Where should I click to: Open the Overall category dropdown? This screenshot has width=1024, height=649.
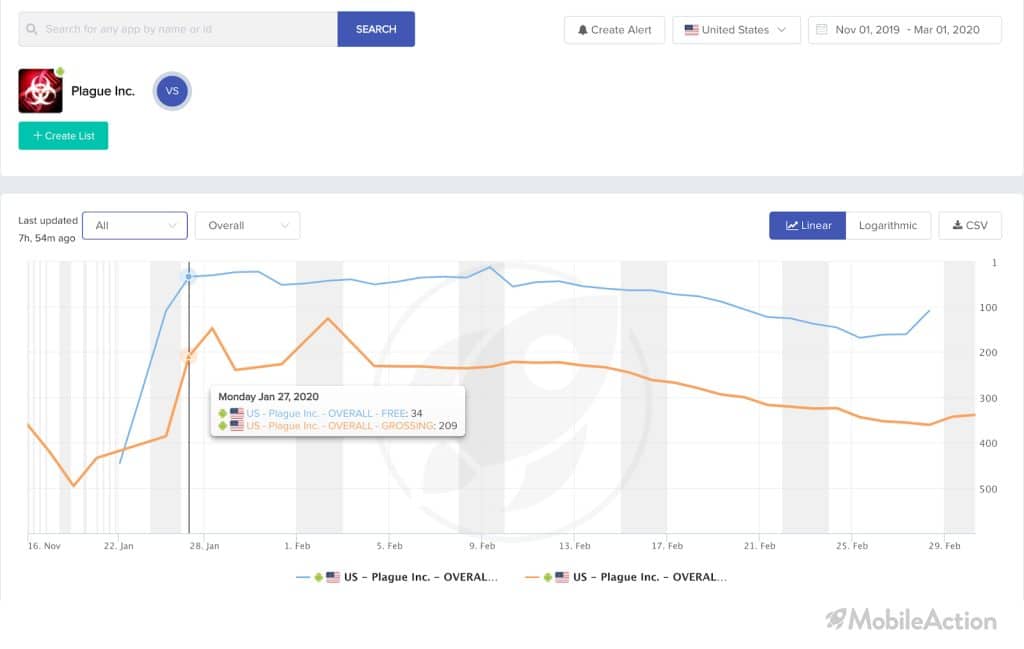coord(248,225)
